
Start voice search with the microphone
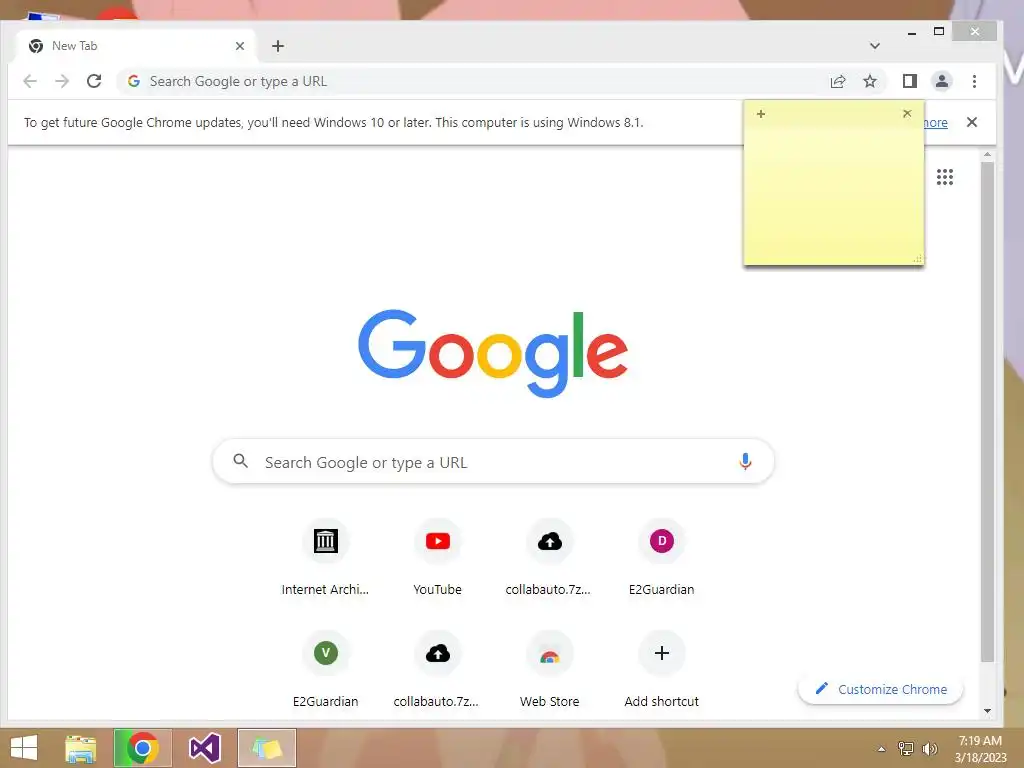click(745, 462)
